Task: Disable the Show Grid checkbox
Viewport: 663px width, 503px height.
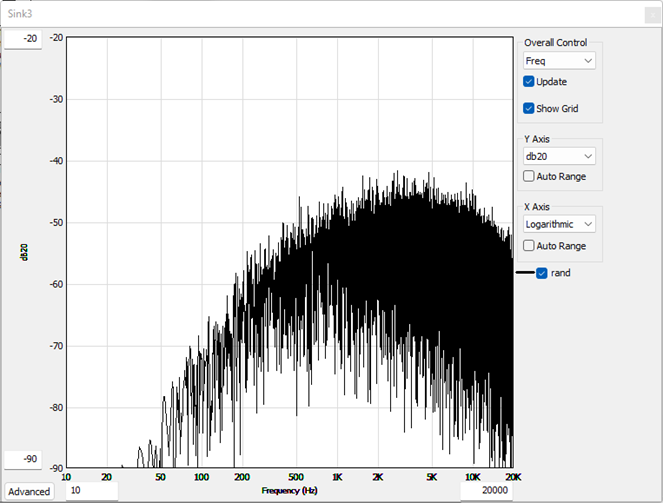Action: 529,108
